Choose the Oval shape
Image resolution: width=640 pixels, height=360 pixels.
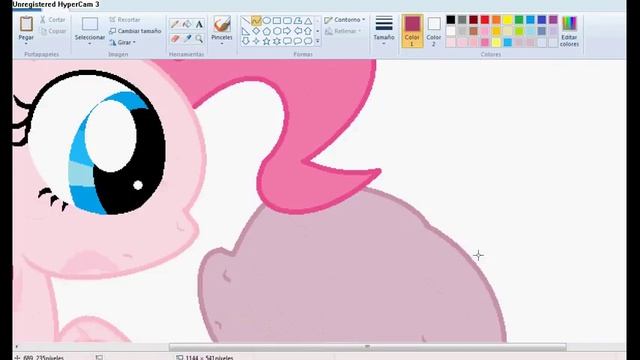[x=267, y=20]
